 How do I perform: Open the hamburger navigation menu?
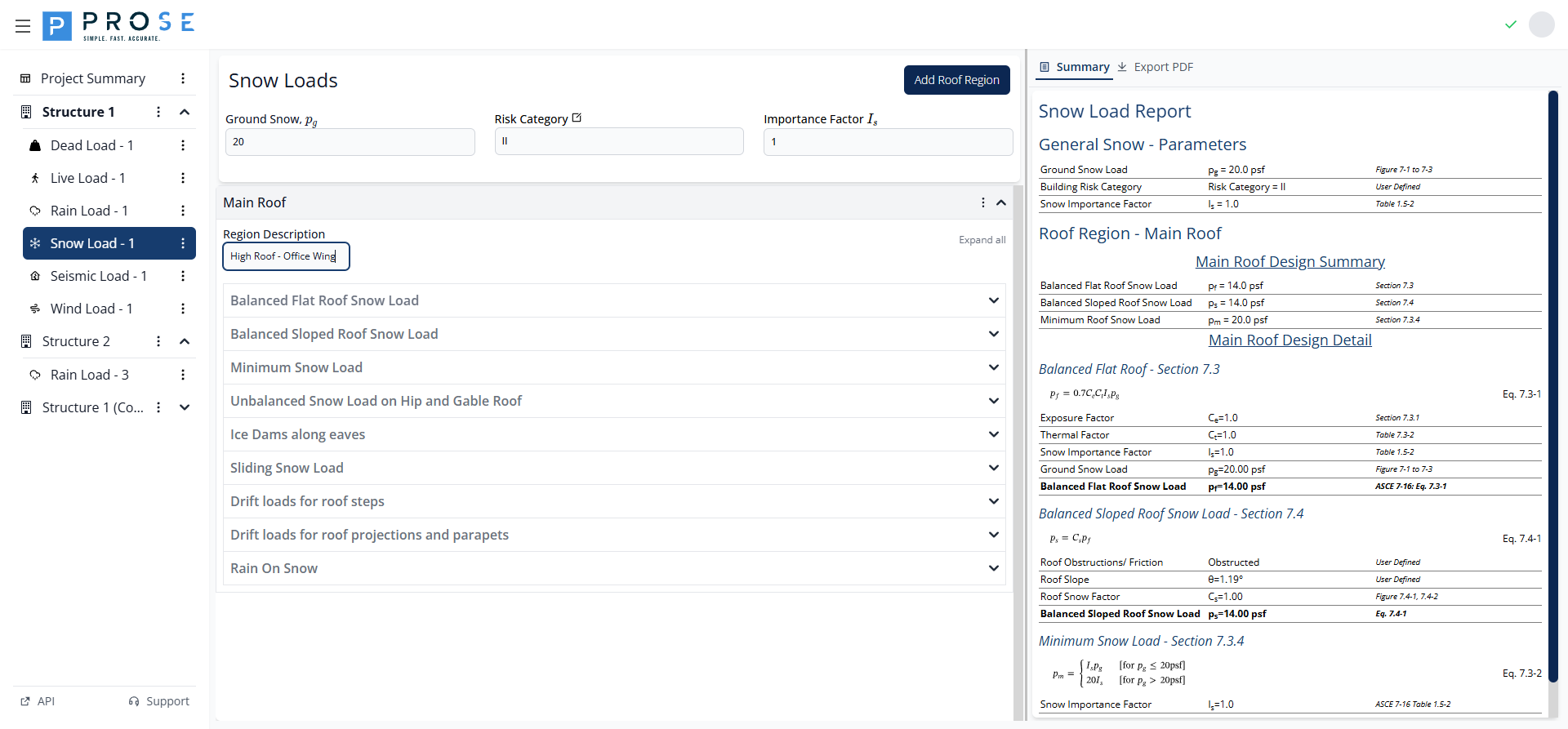click(x=23, y=26)
